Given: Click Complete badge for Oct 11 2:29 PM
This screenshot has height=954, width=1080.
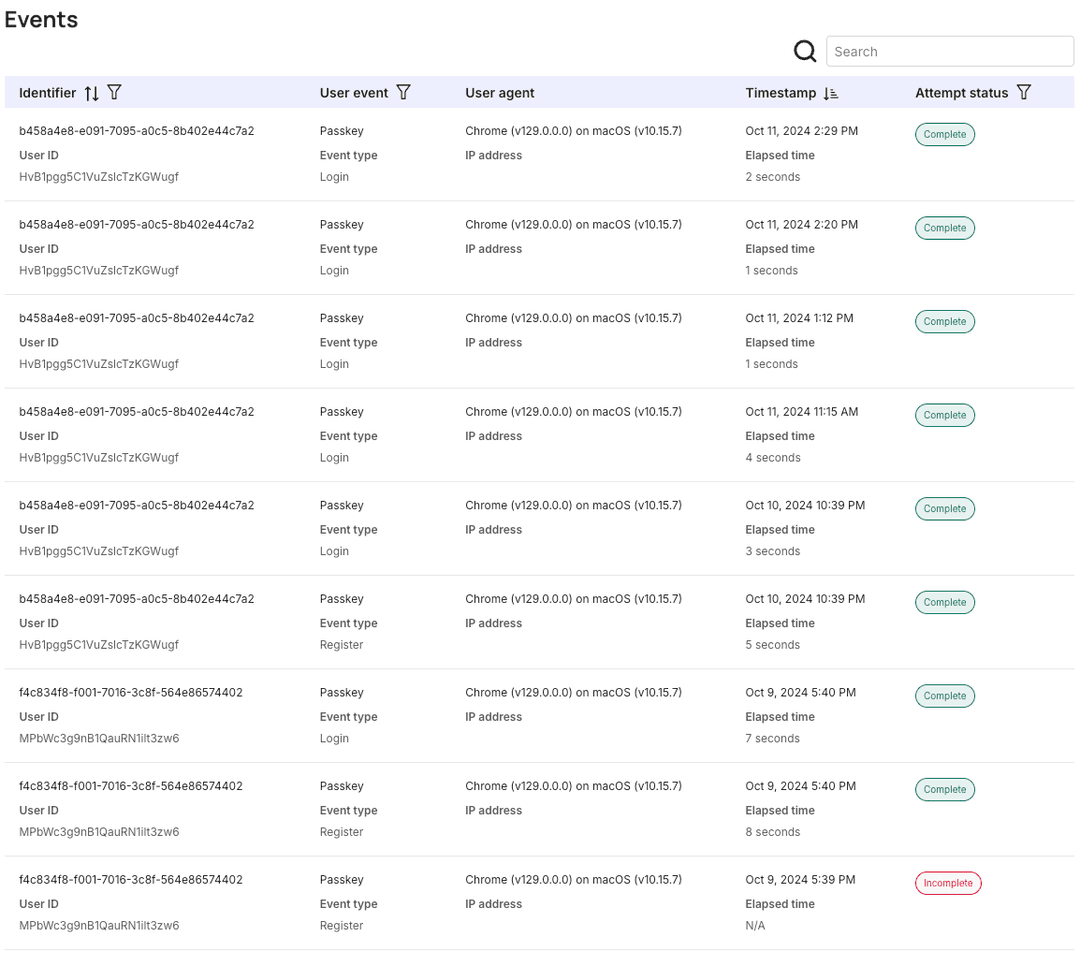Looking at the screenshot, I should [944, 134].
